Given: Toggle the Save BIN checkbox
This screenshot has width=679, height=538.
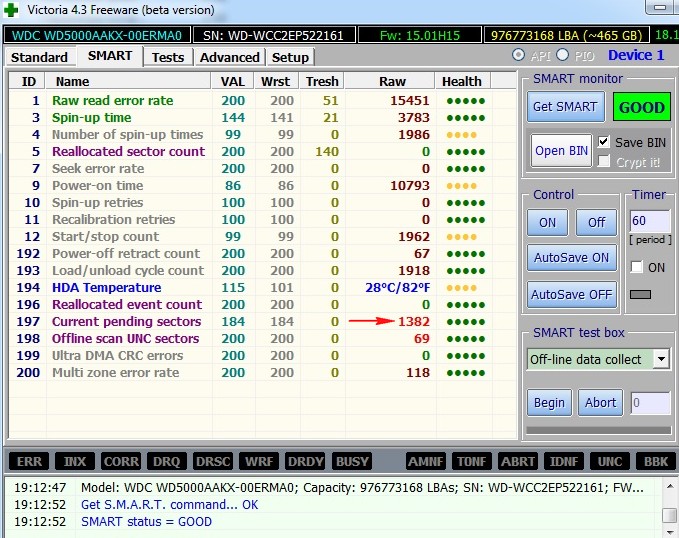Looking at the screenshot, I should (603, 142).
